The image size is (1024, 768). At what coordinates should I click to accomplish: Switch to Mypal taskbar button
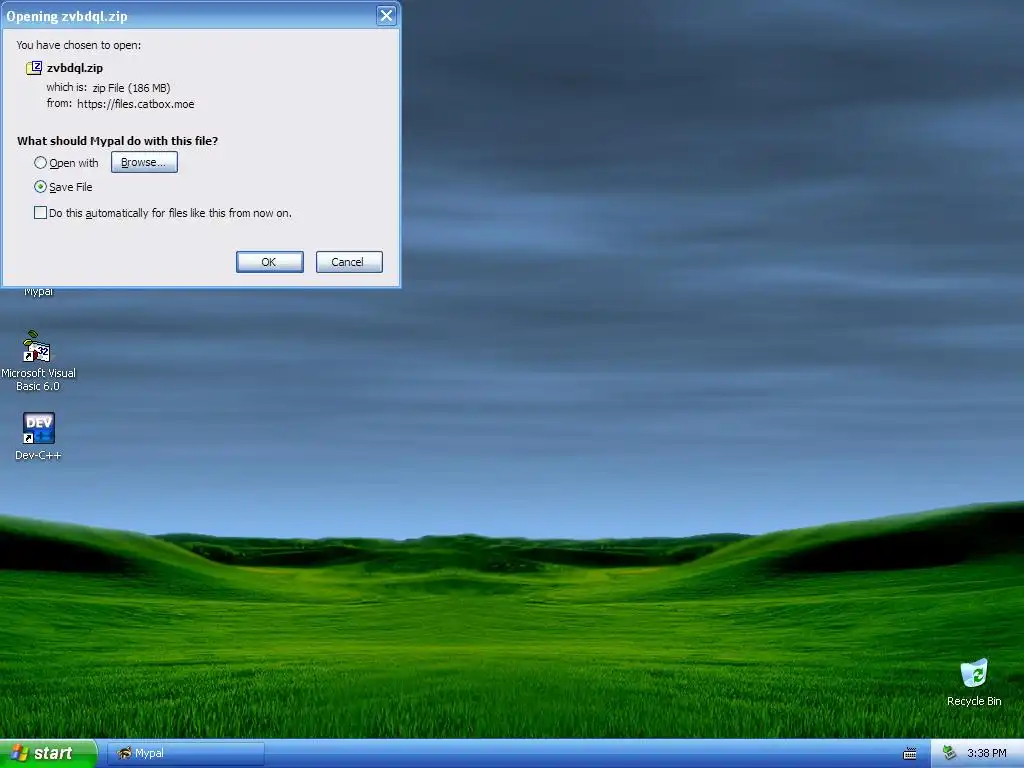click(185, 753)
